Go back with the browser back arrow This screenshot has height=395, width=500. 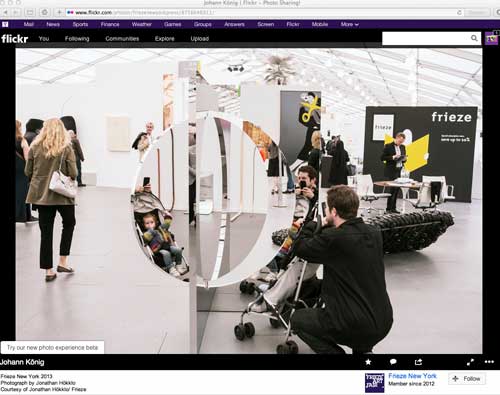pos(6,12)
